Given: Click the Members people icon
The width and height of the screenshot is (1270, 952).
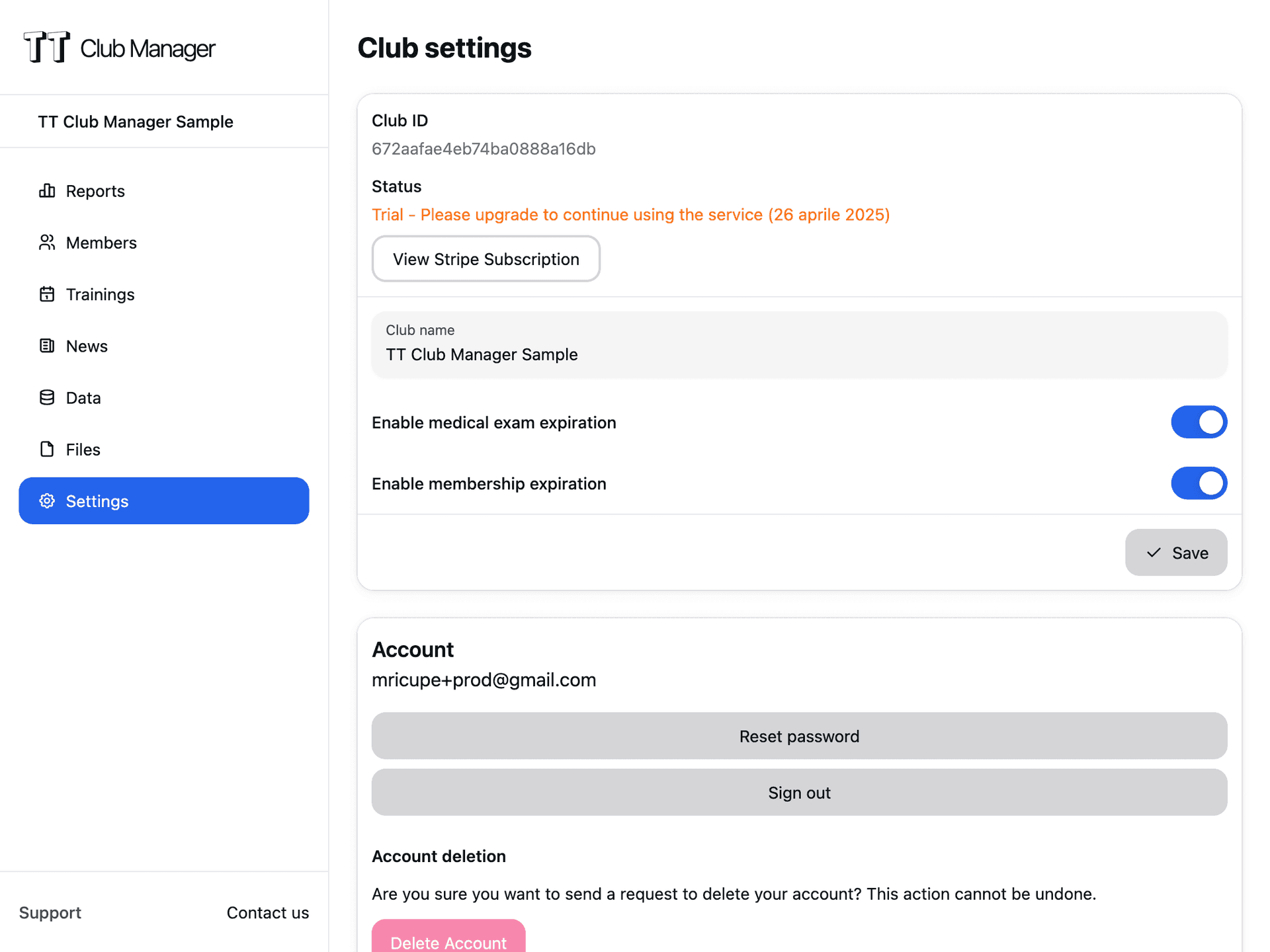Looking at the screenshot, I should 47,243.
